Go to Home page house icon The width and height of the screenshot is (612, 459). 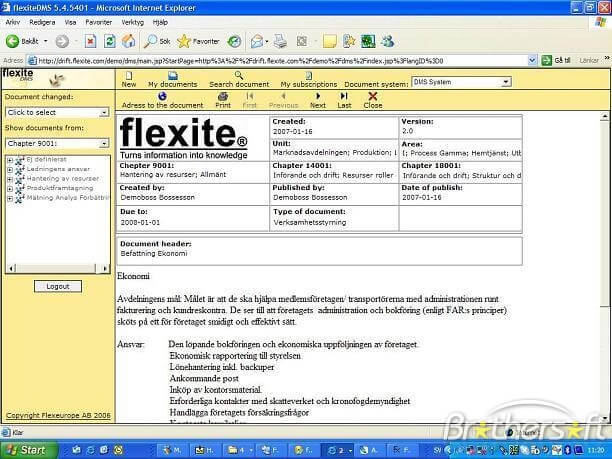pyautogui.click(x=129, y=41)
